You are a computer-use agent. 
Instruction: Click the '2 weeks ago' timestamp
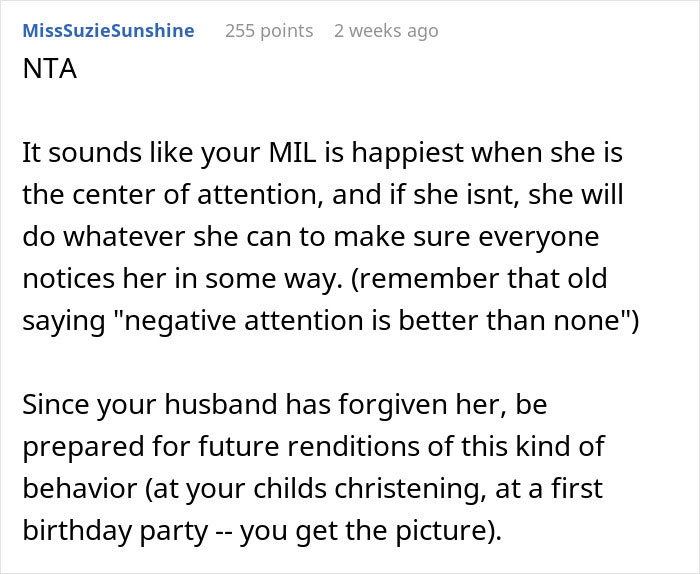point(386,30)
